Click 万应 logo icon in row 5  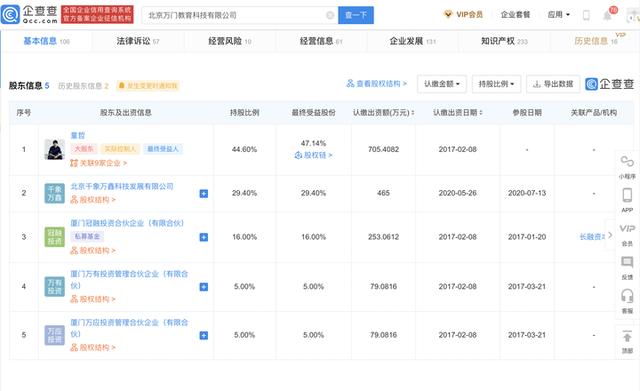click(x=55, y=335)
